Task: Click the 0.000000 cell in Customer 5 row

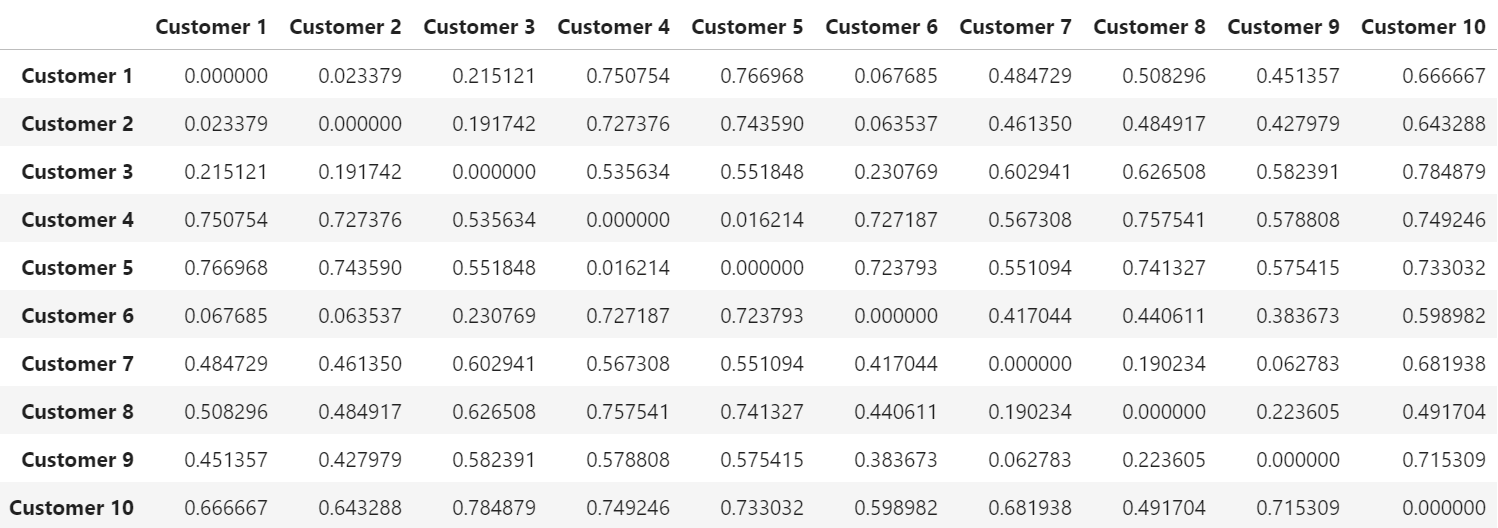Action: (x=762, y=268)
